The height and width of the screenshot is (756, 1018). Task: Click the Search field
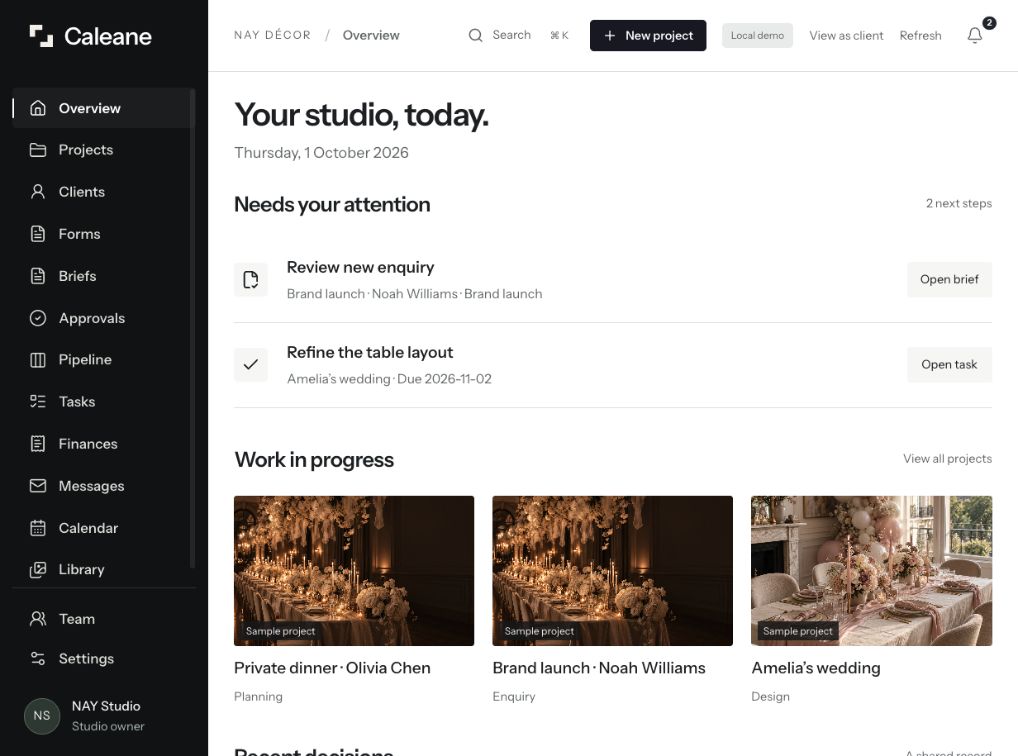[x=518, y=35]
